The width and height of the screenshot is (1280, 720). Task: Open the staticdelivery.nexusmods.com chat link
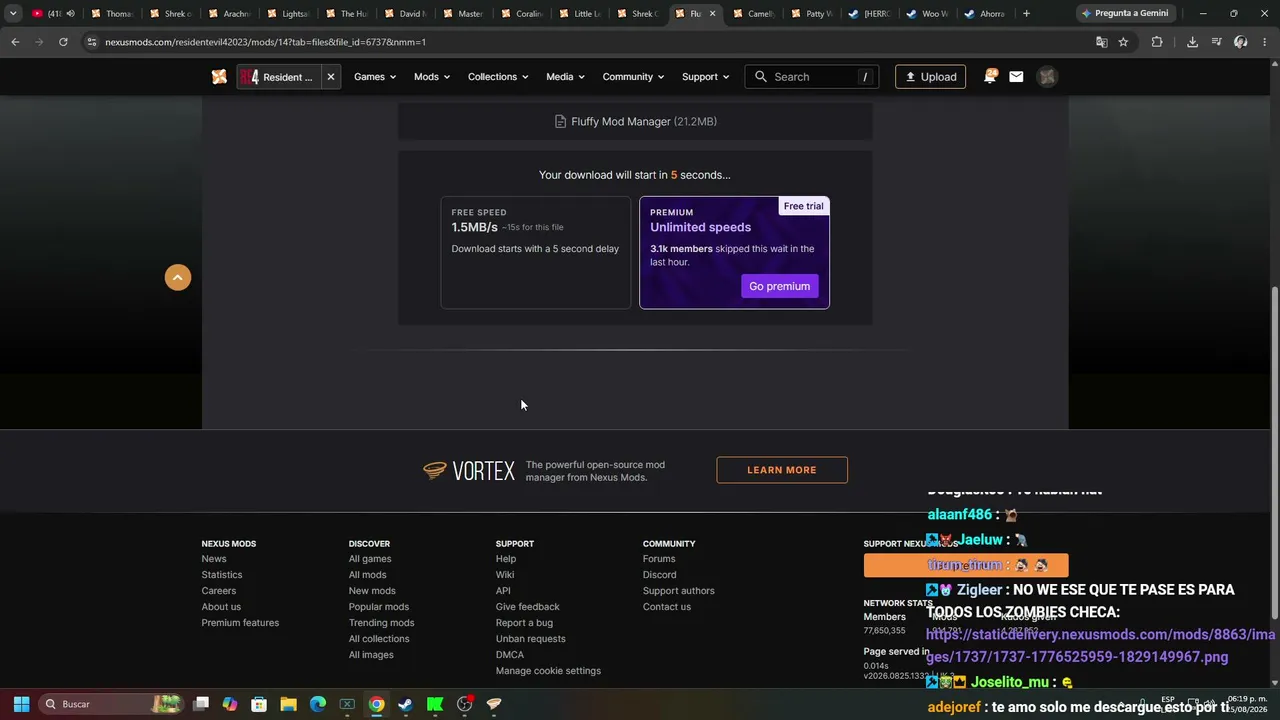[x=1100, y=646]
